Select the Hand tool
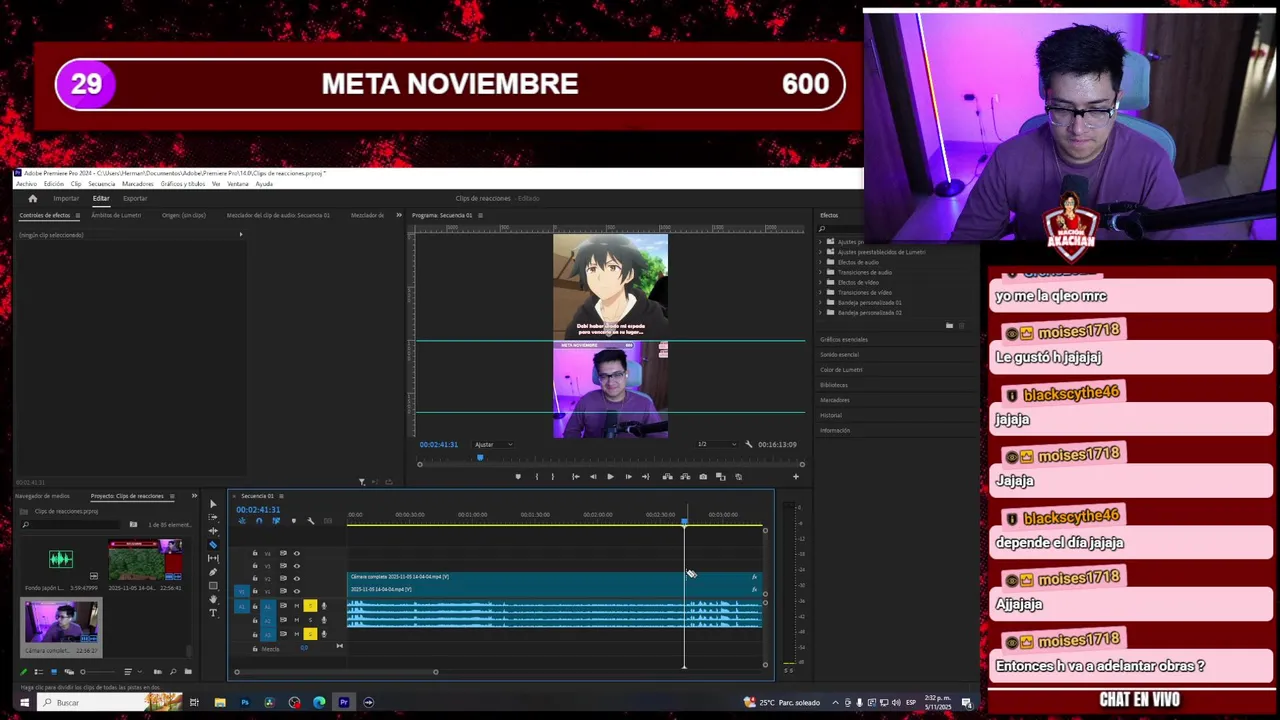Image resolution: width=1280 pixels, height=720 pixels. point(213,599)
